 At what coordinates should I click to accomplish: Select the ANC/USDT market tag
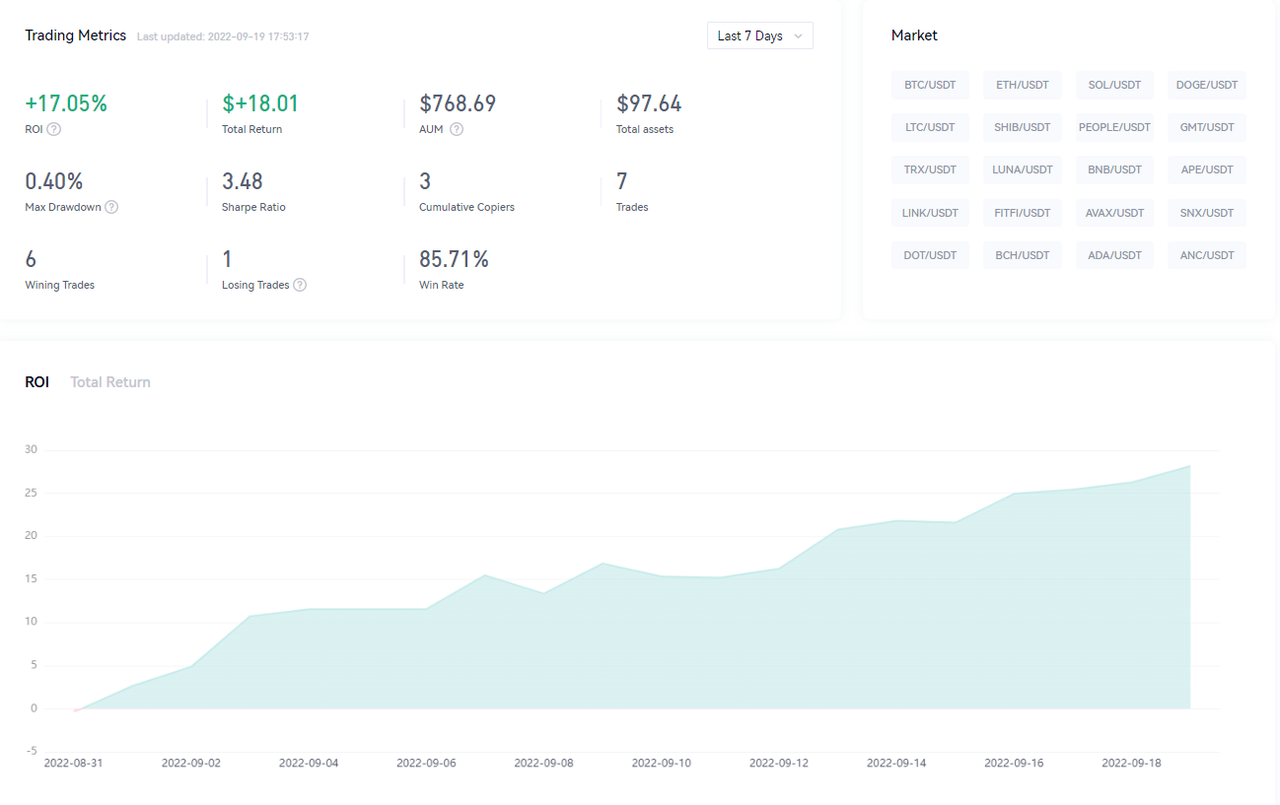pyautogui.click(x=1207, y=255)
